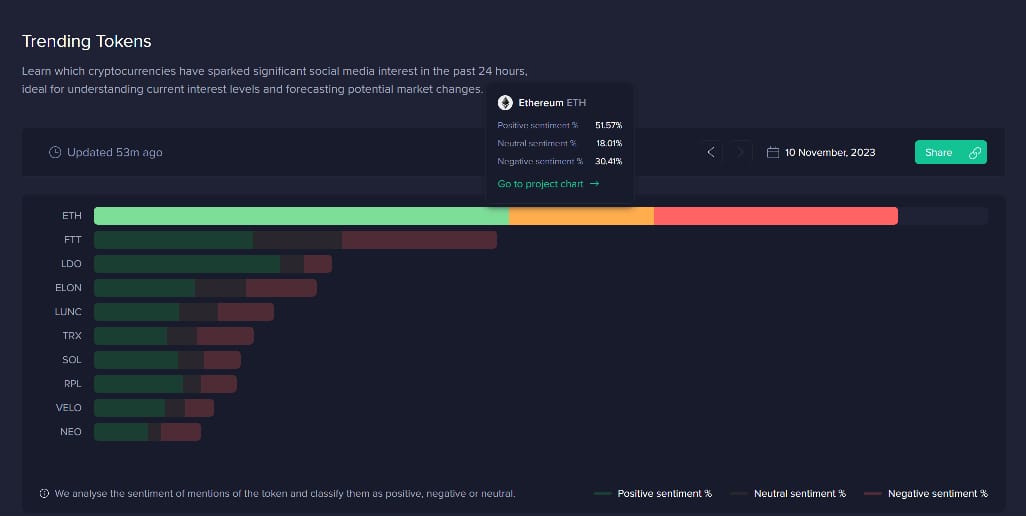The image size is (1026, 516).
Task: Click the ELON negative sentiment bar
Action: pyautogui.click(x=281, y=288)
